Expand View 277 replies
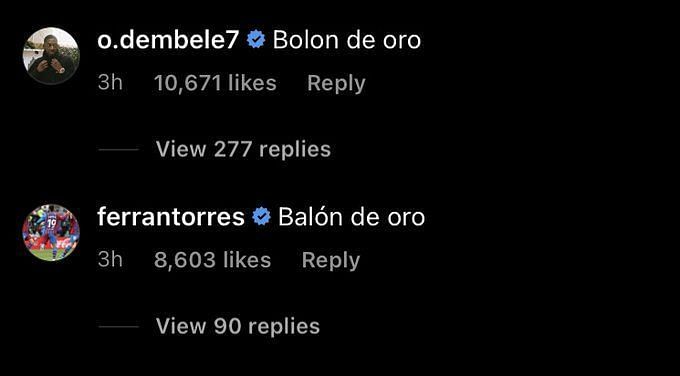 point(243,149)
